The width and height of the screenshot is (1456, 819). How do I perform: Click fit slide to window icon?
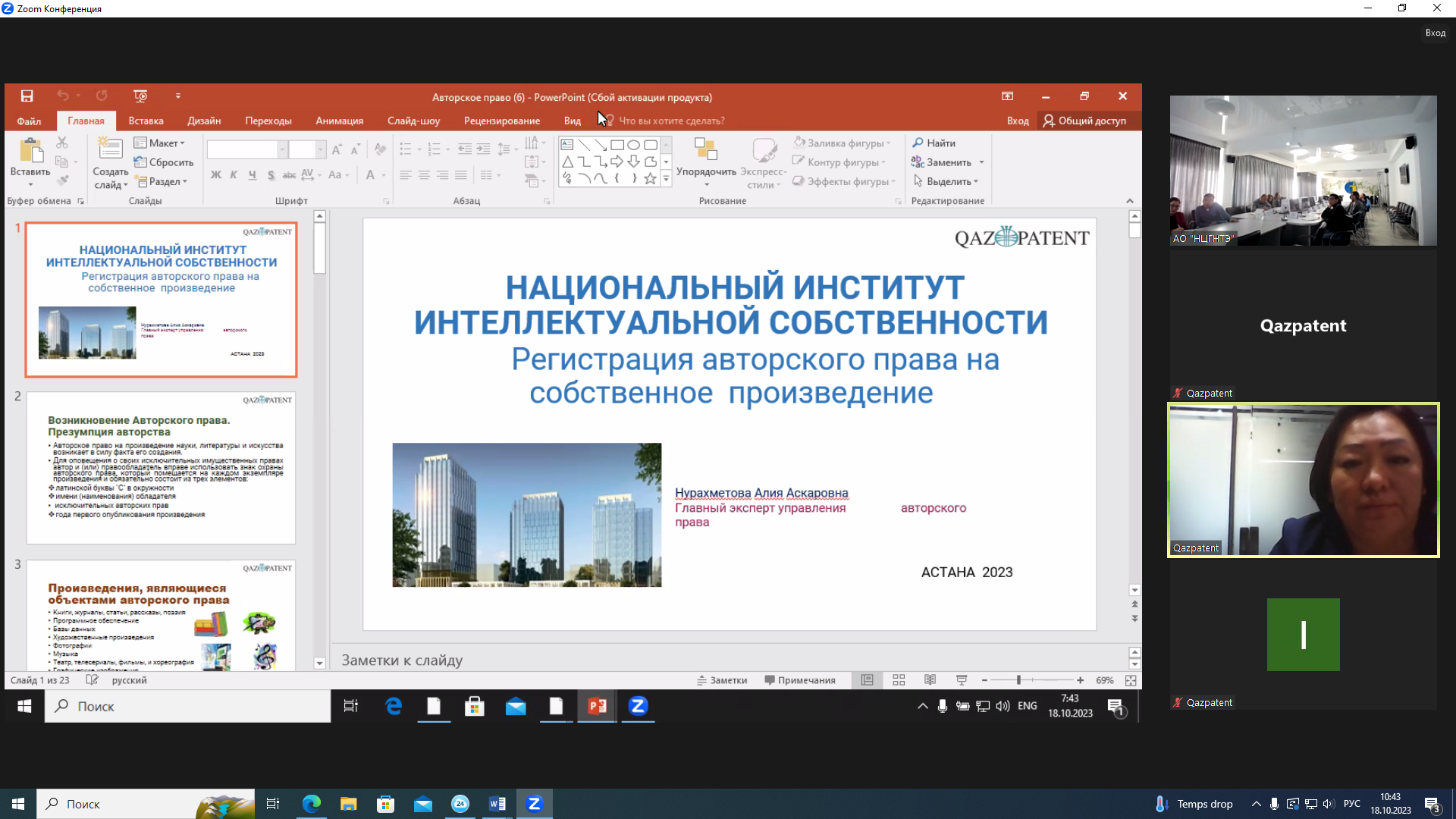click(1131, 680)
